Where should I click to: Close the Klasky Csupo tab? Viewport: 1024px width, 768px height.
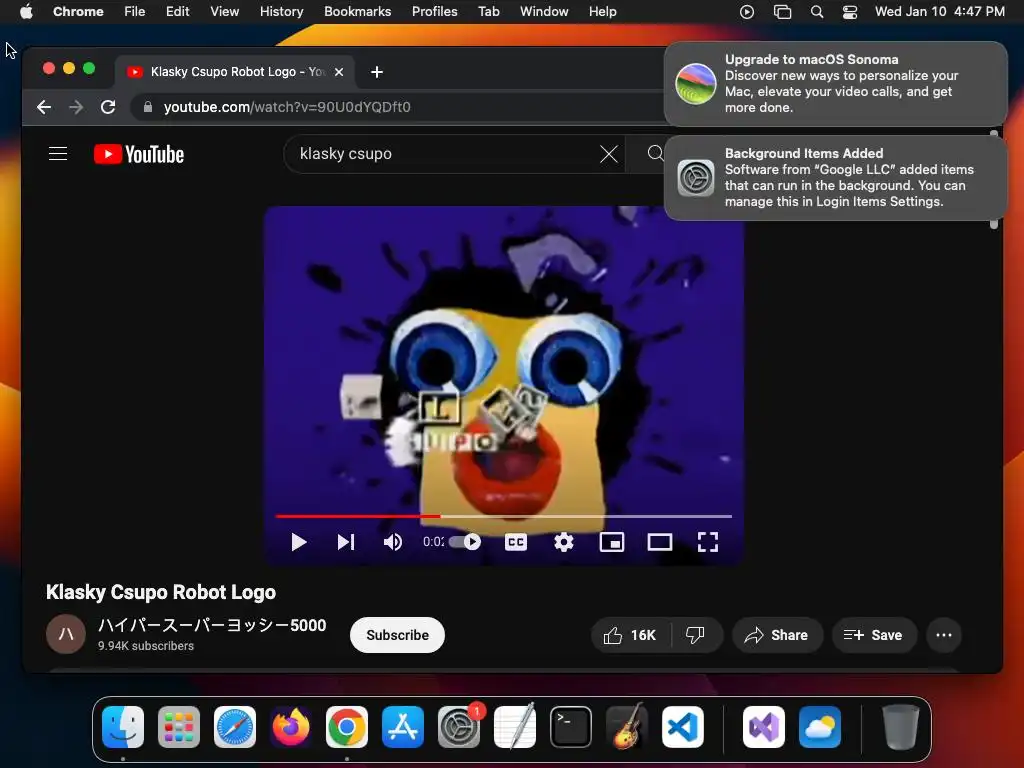339,72
